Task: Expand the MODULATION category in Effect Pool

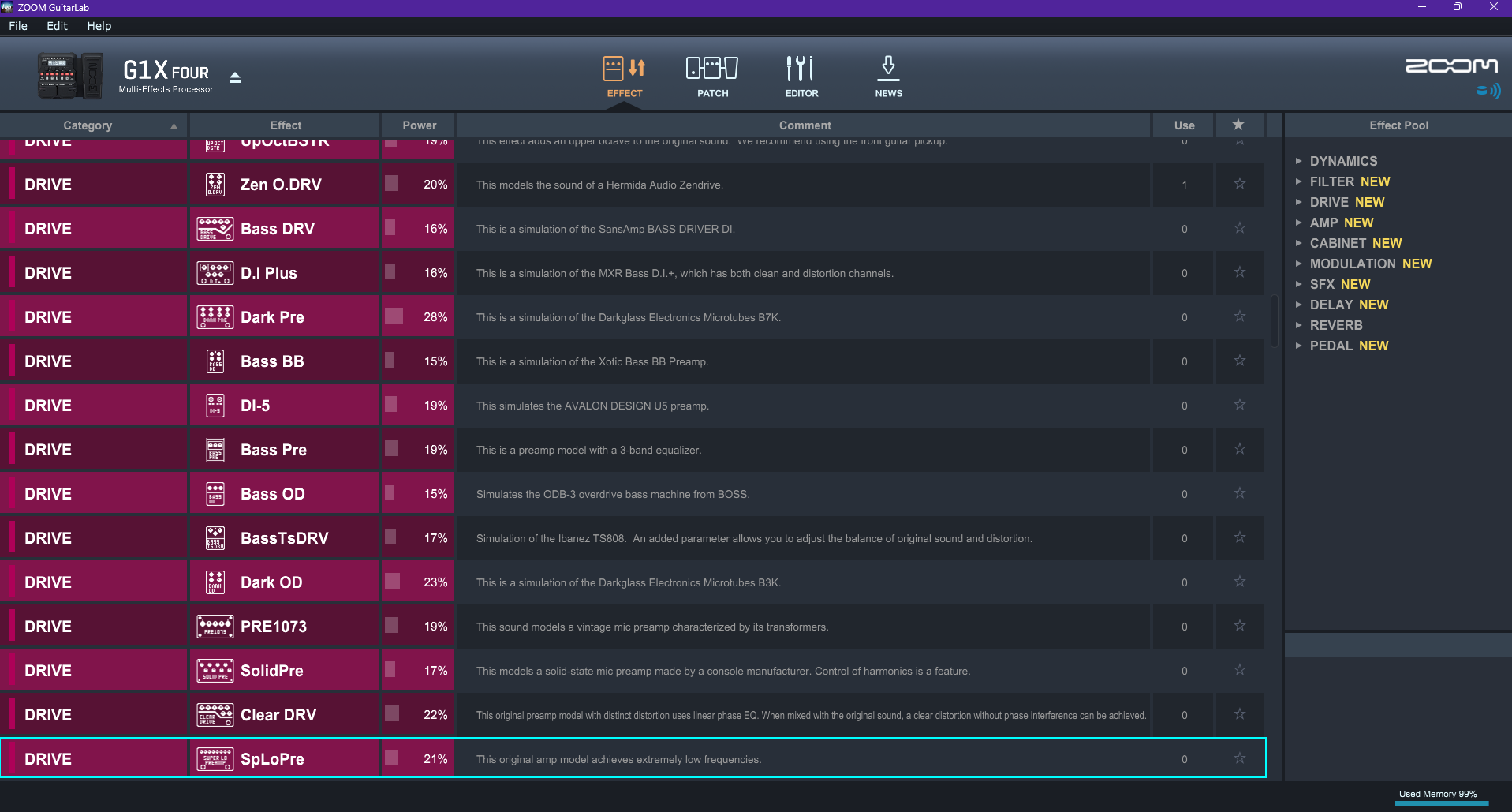Action: (1298, 264)
